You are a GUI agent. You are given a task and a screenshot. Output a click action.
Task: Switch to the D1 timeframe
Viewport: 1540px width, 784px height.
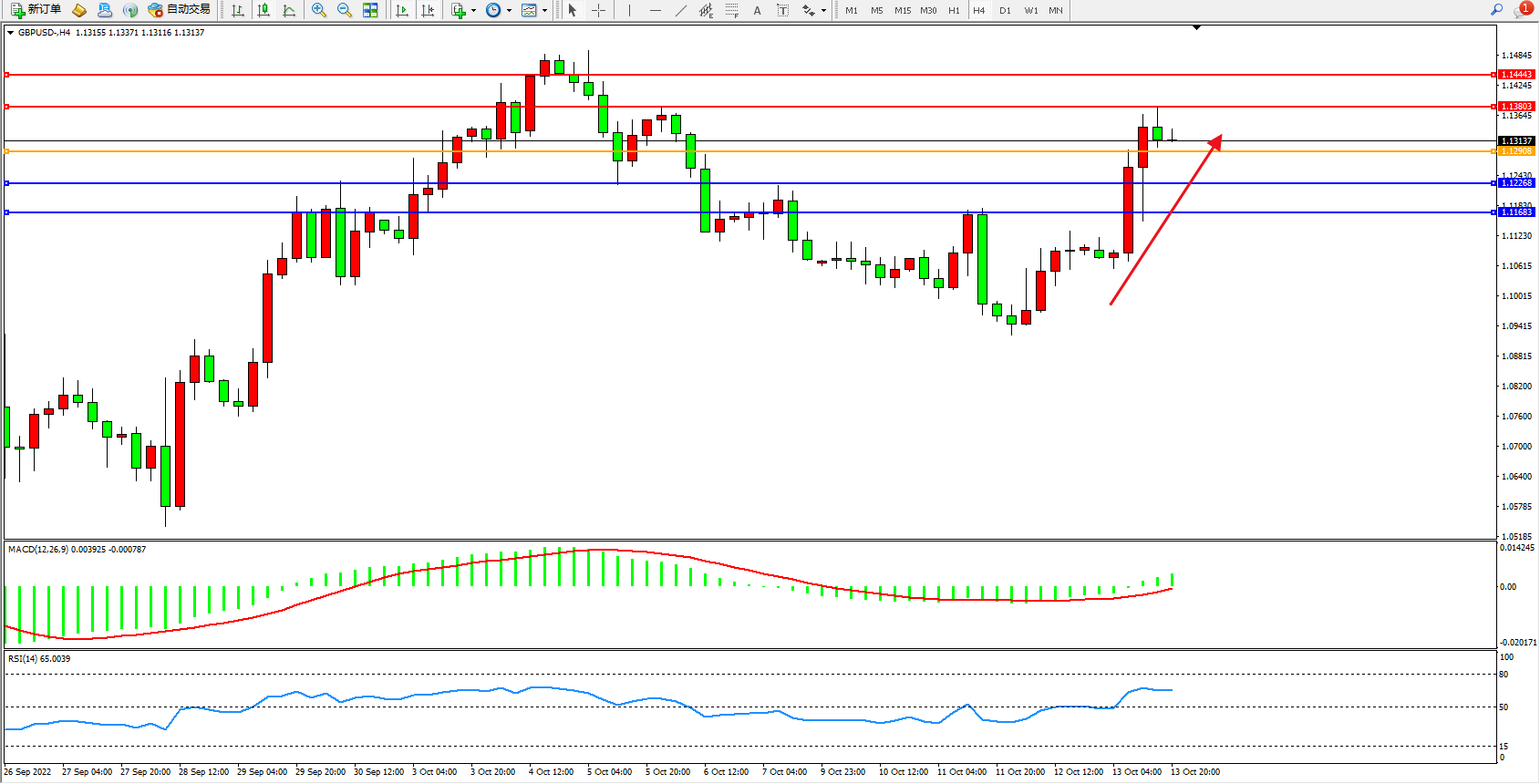point(1005,11)
